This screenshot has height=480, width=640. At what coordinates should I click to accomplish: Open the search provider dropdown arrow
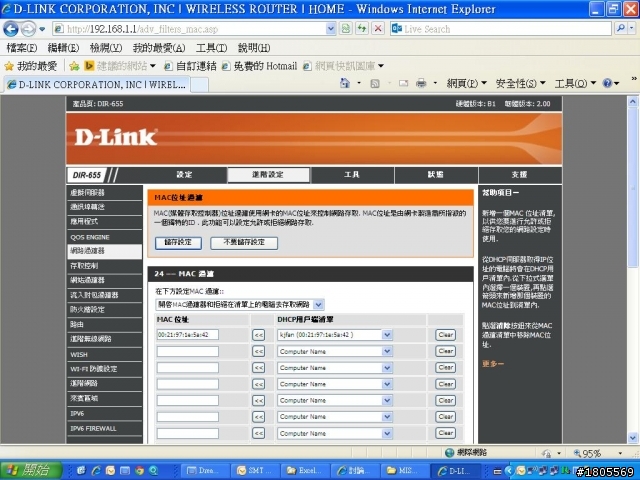[632, 29]
